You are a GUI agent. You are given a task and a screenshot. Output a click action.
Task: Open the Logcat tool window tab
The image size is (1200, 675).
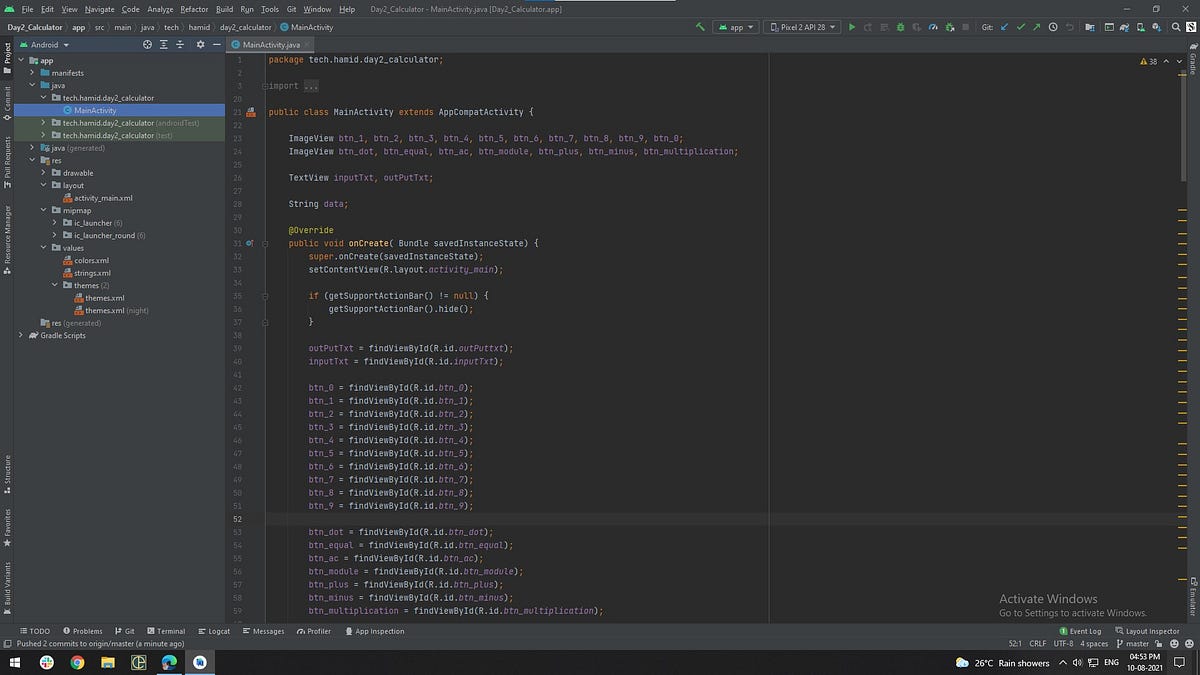pos(215,631)
